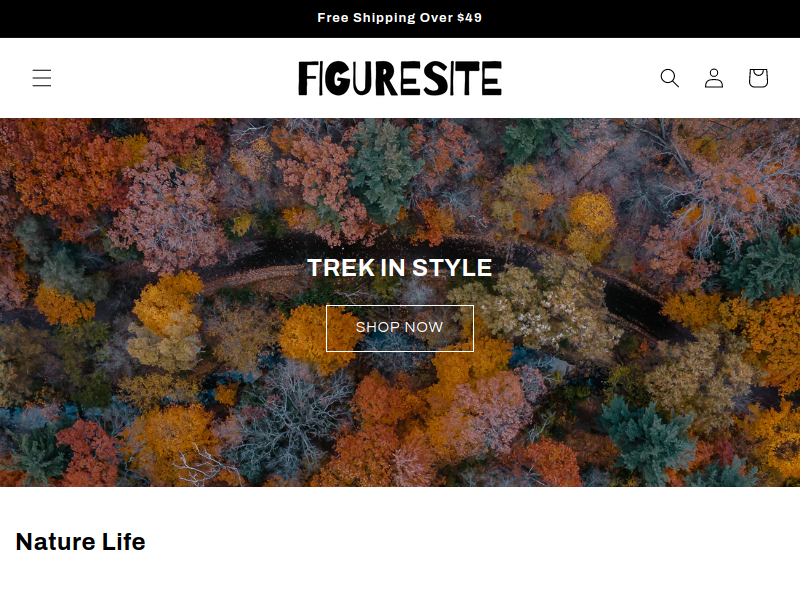This screenshot has height=600, width=800.
Task: Open the hamburger navigation menu
Action: (42, 78)
